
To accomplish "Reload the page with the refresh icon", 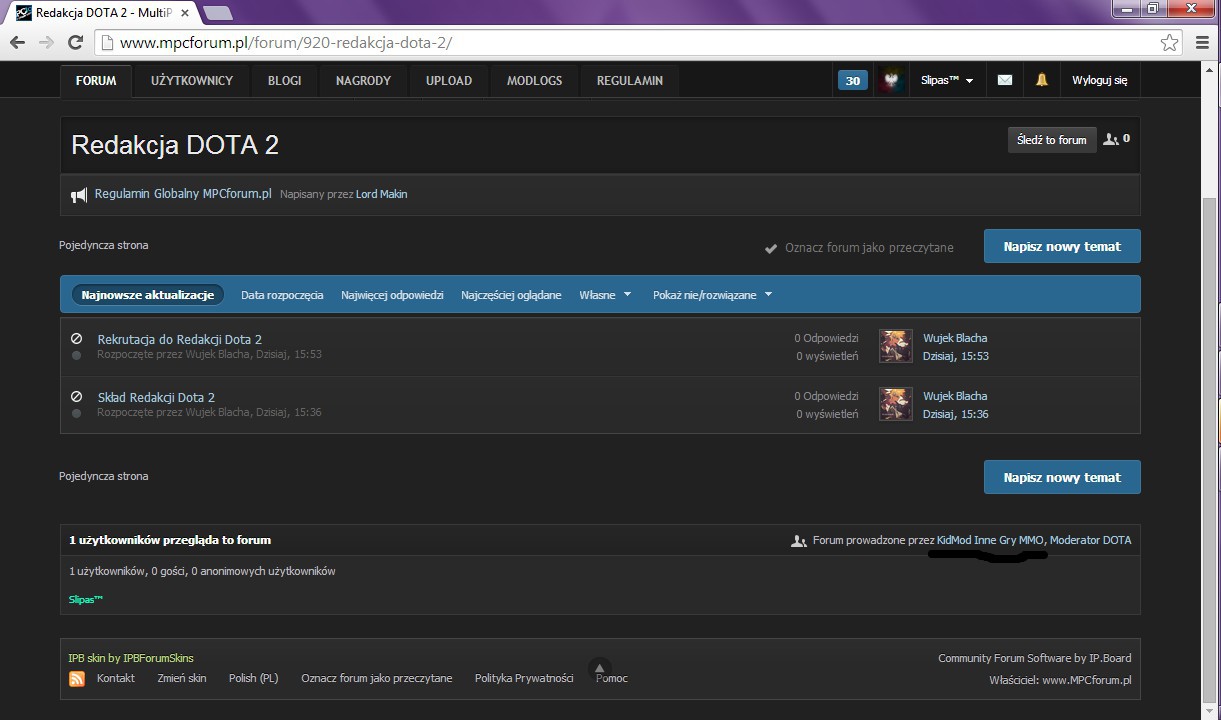I will click(x=75, y=43).
